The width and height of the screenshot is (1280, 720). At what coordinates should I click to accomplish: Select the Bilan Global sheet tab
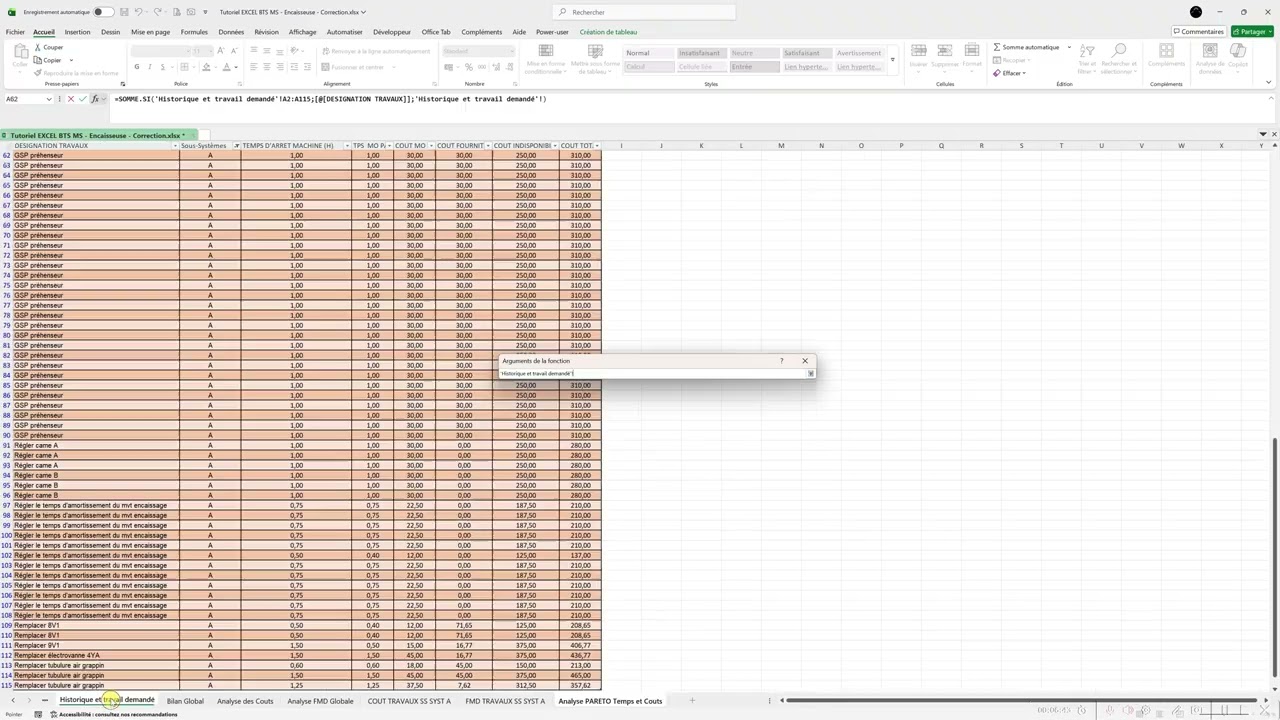pos(185,701)
